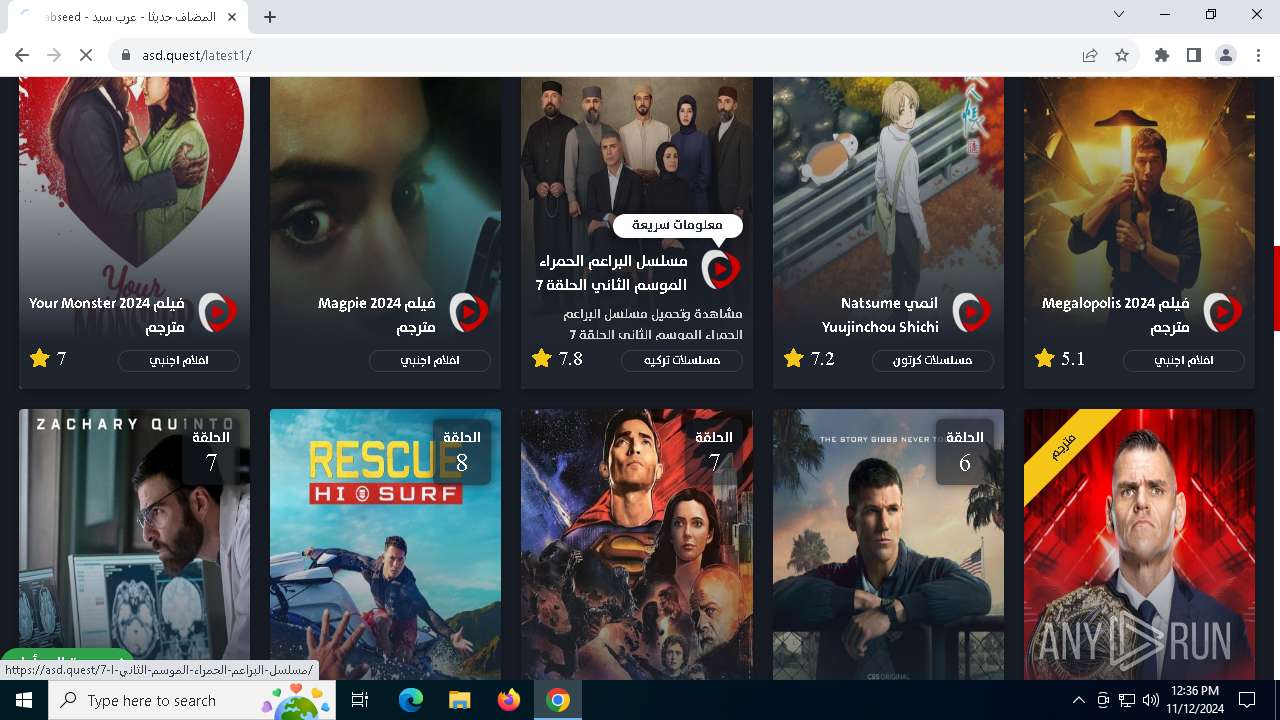Click the play icon beside Natsume Yuujinchou Shichi

click(971, 313)
